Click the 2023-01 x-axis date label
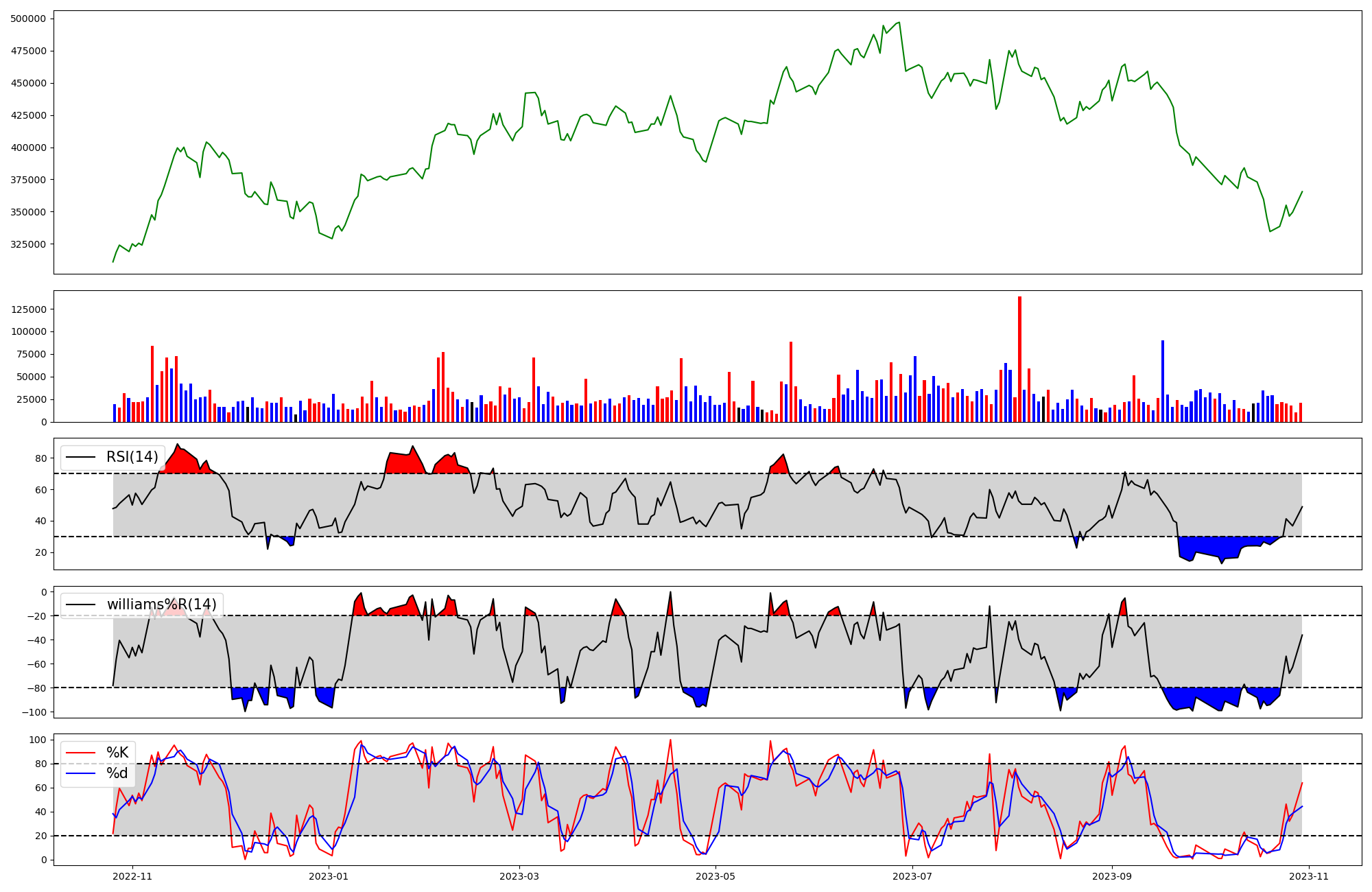 tap(329, 876)
